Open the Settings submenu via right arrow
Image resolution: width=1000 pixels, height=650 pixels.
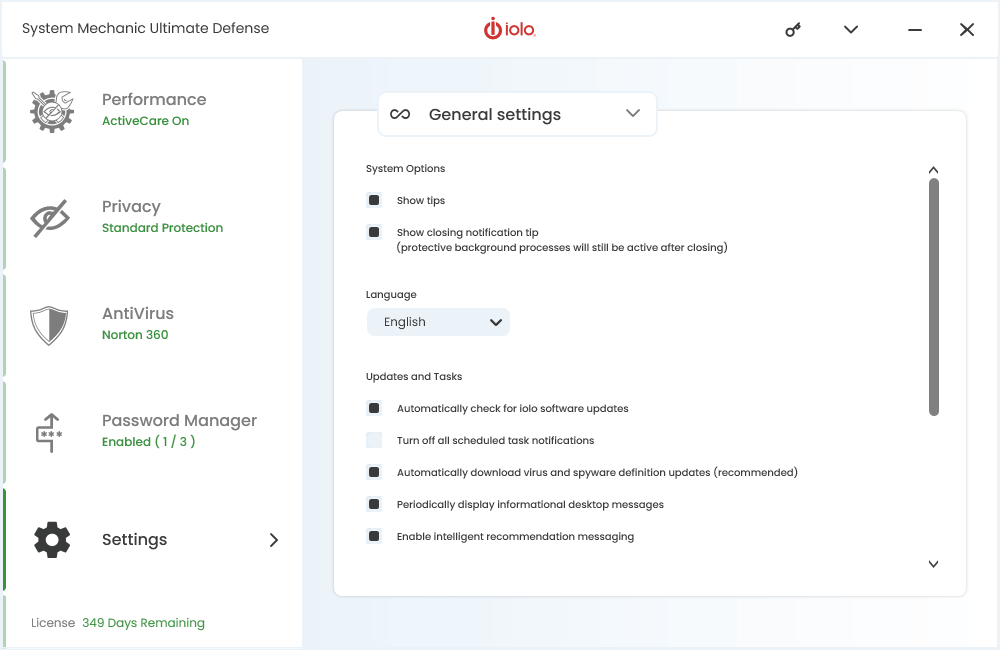(273, 539)
